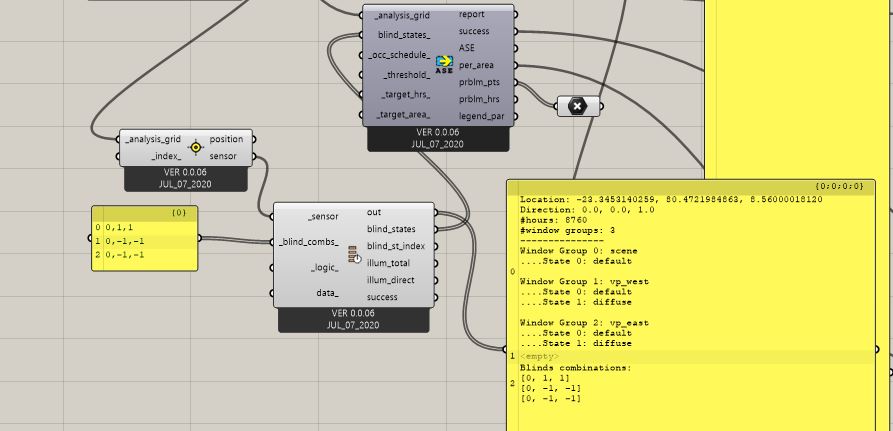This screenshot has width=893, height=431.
Task: Click the sensor target icon
Action: pos(196,147)
